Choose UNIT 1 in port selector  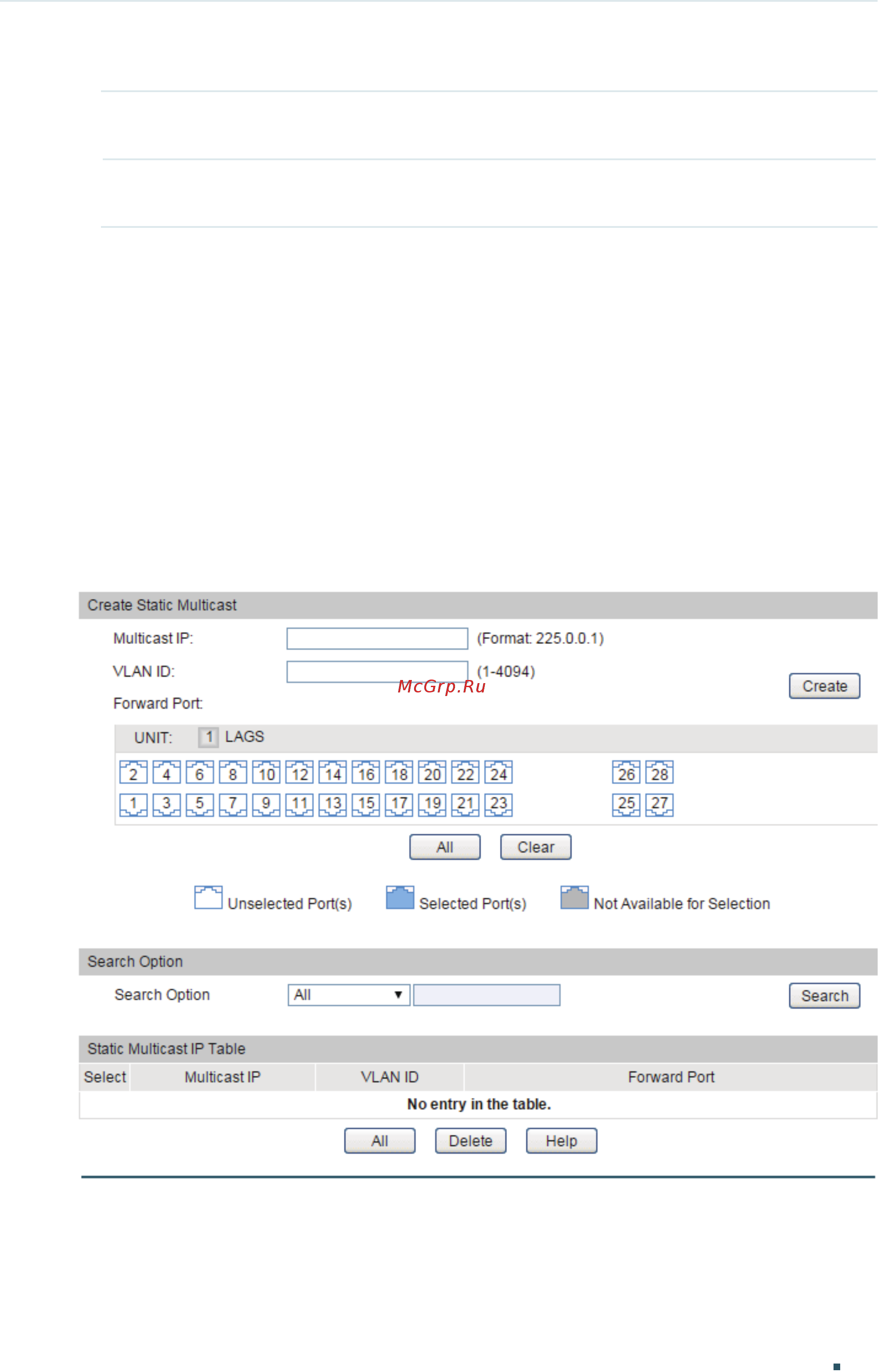tap(208, 737)
